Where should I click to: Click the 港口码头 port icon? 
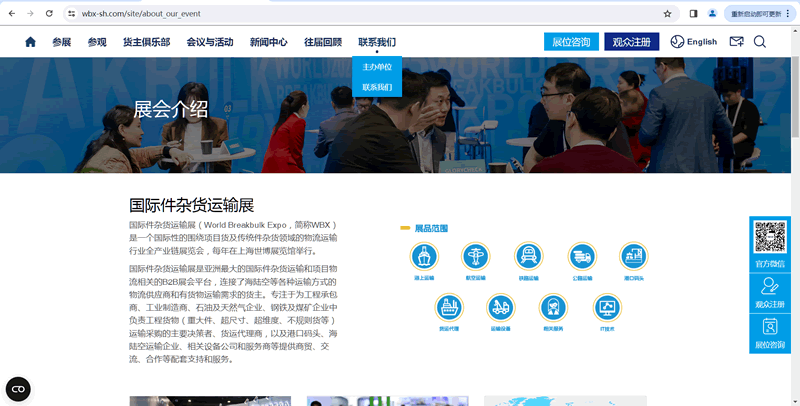tap(633, 257)
